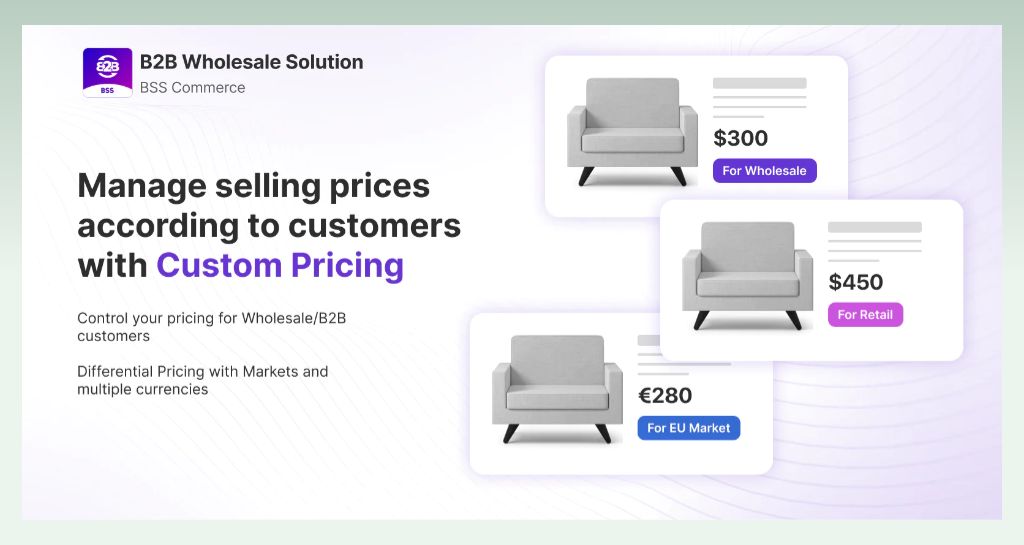Screen dimensions: 1024x545
Task: Click the $300 price text
Action: [741, 138]
